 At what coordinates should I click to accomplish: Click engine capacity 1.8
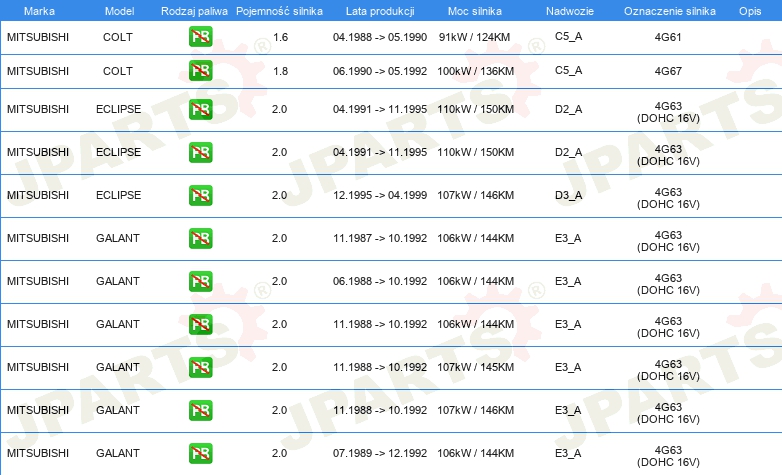280,71
